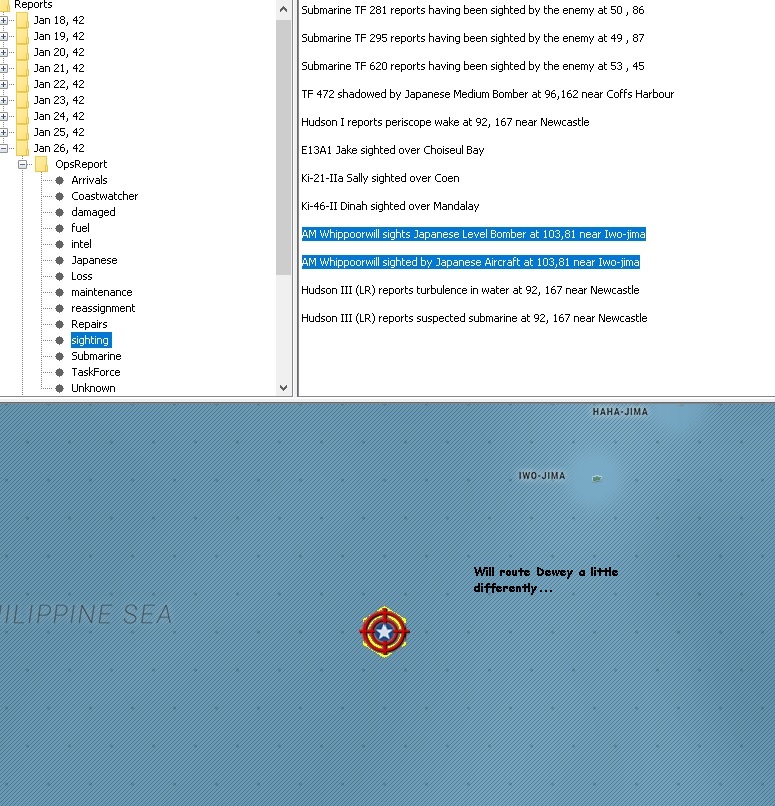Image resolution: width=775 pixels, height=806 pixels.
Task: Select Hudson I periscope wake report line
Action: 445,122
